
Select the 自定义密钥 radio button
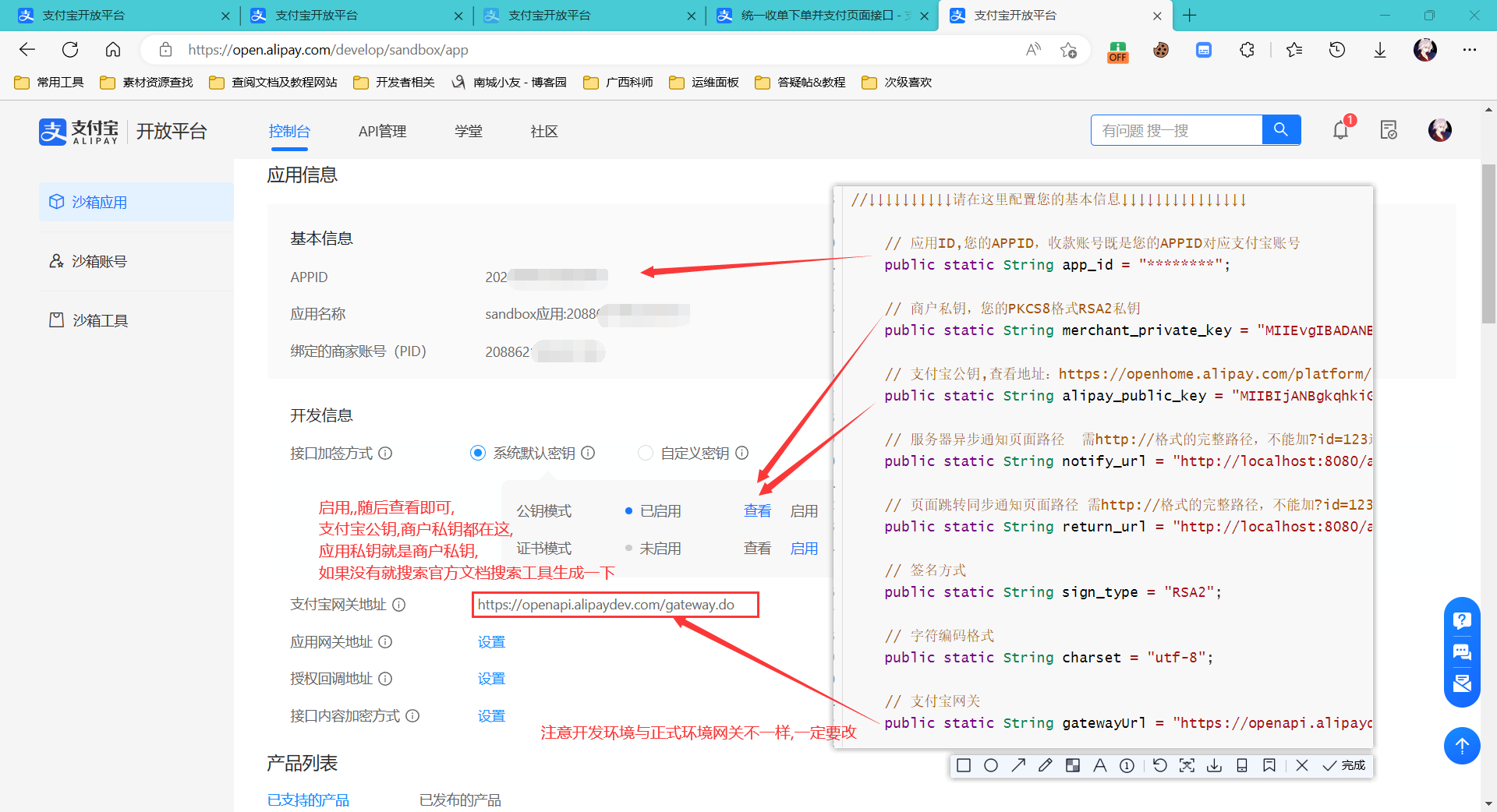point(646,453)
